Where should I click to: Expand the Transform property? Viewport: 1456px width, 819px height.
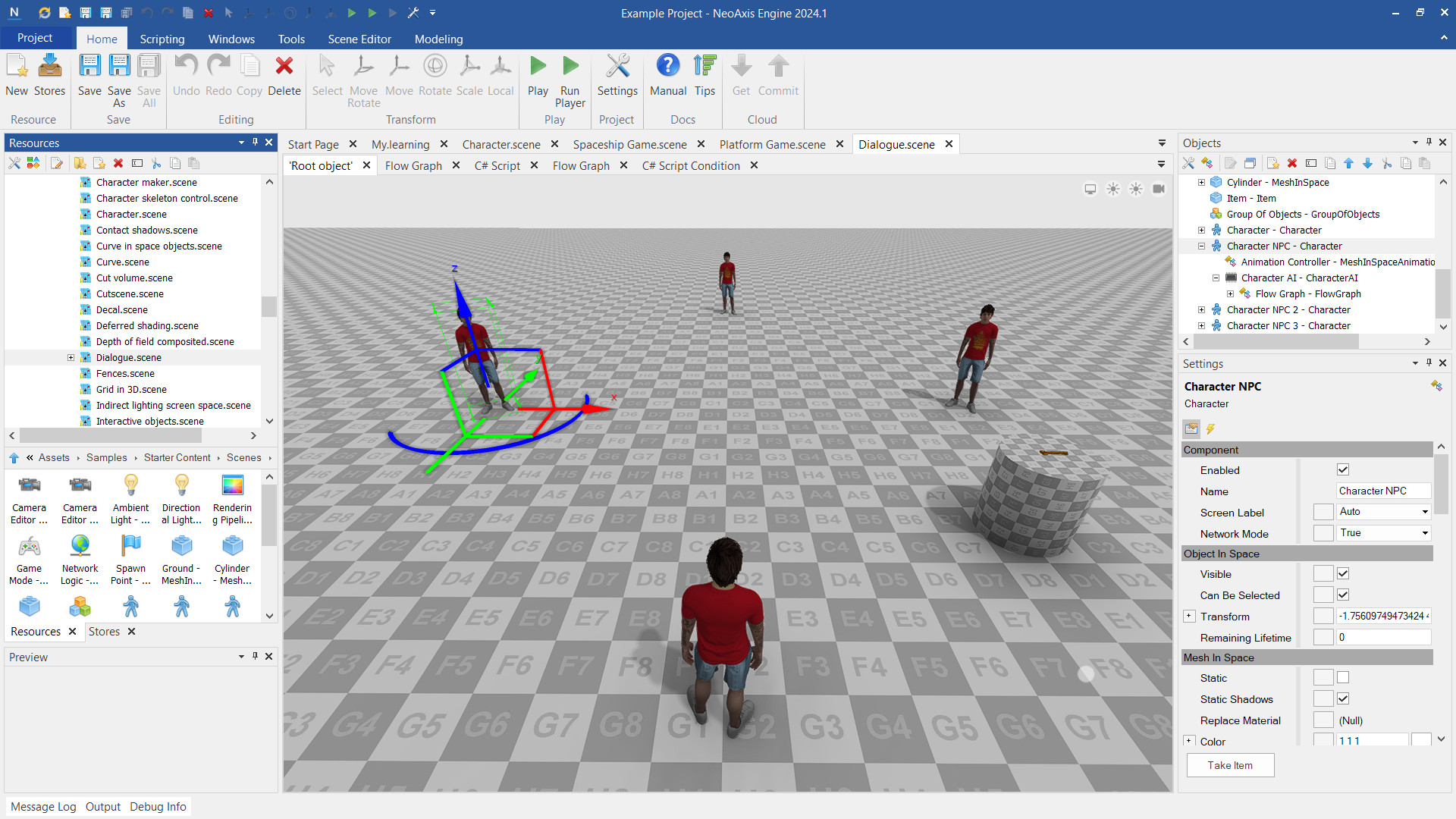coord(1189,617)
